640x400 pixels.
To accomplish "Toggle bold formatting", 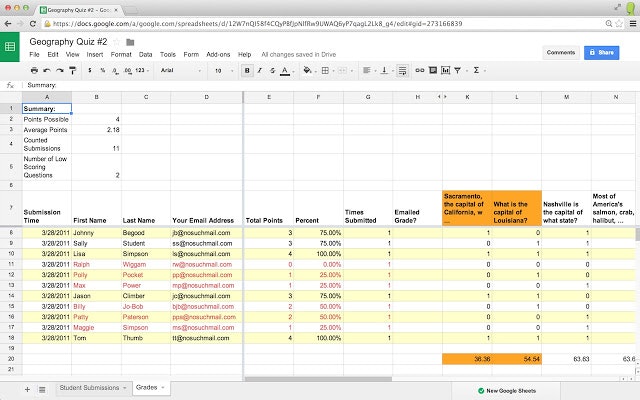I will pyautogui.click(x=247, y=71).
